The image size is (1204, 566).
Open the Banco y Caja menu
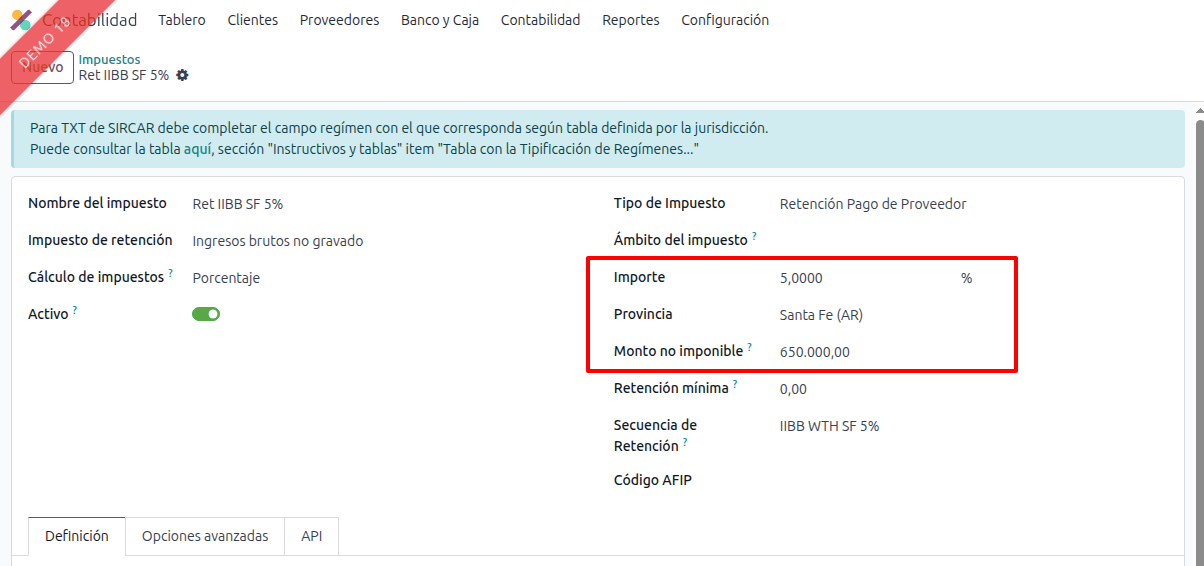[439, 20]
